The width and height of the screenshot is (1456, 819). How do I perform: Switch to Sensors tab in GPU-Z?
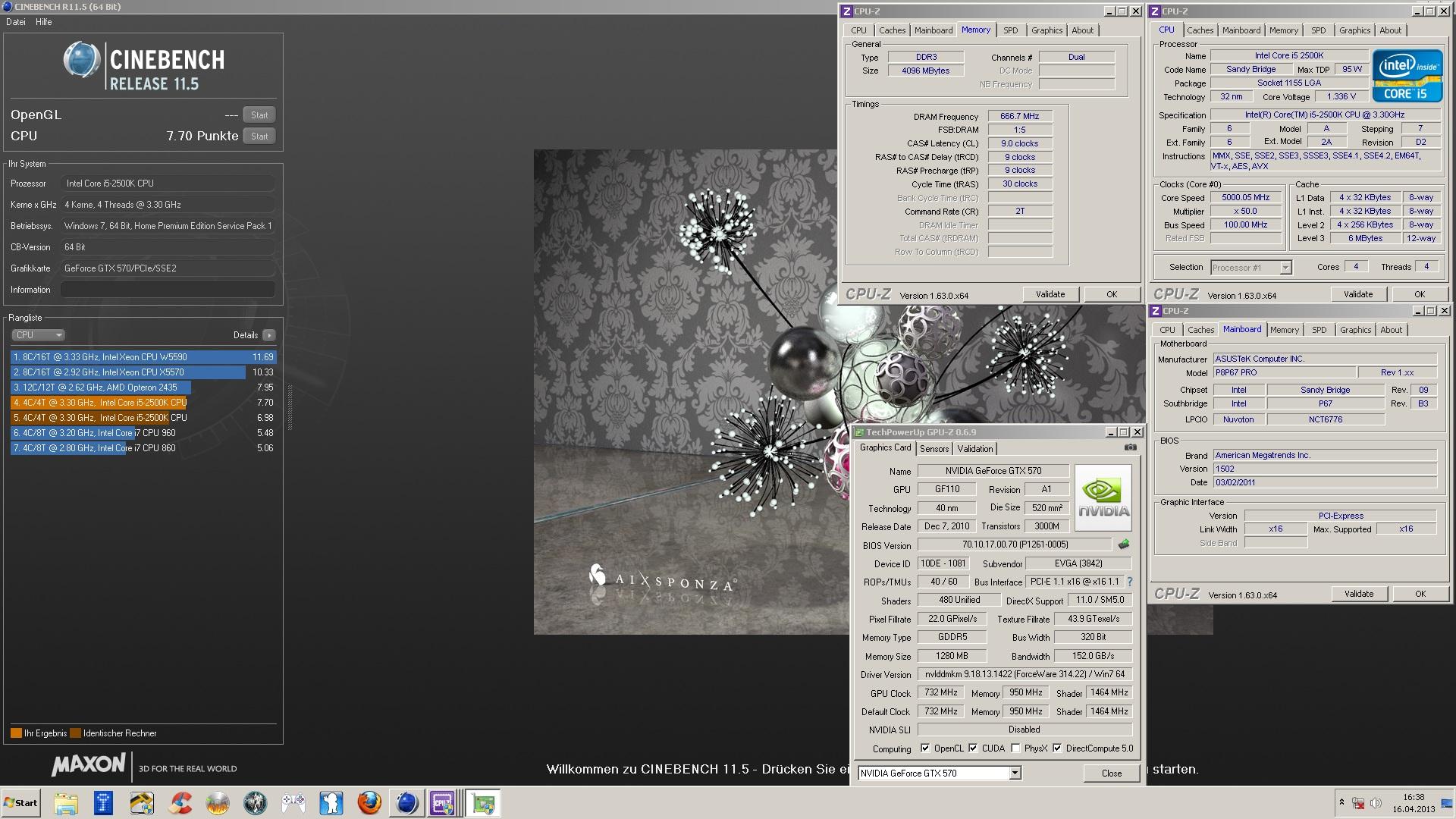(934, 449)
